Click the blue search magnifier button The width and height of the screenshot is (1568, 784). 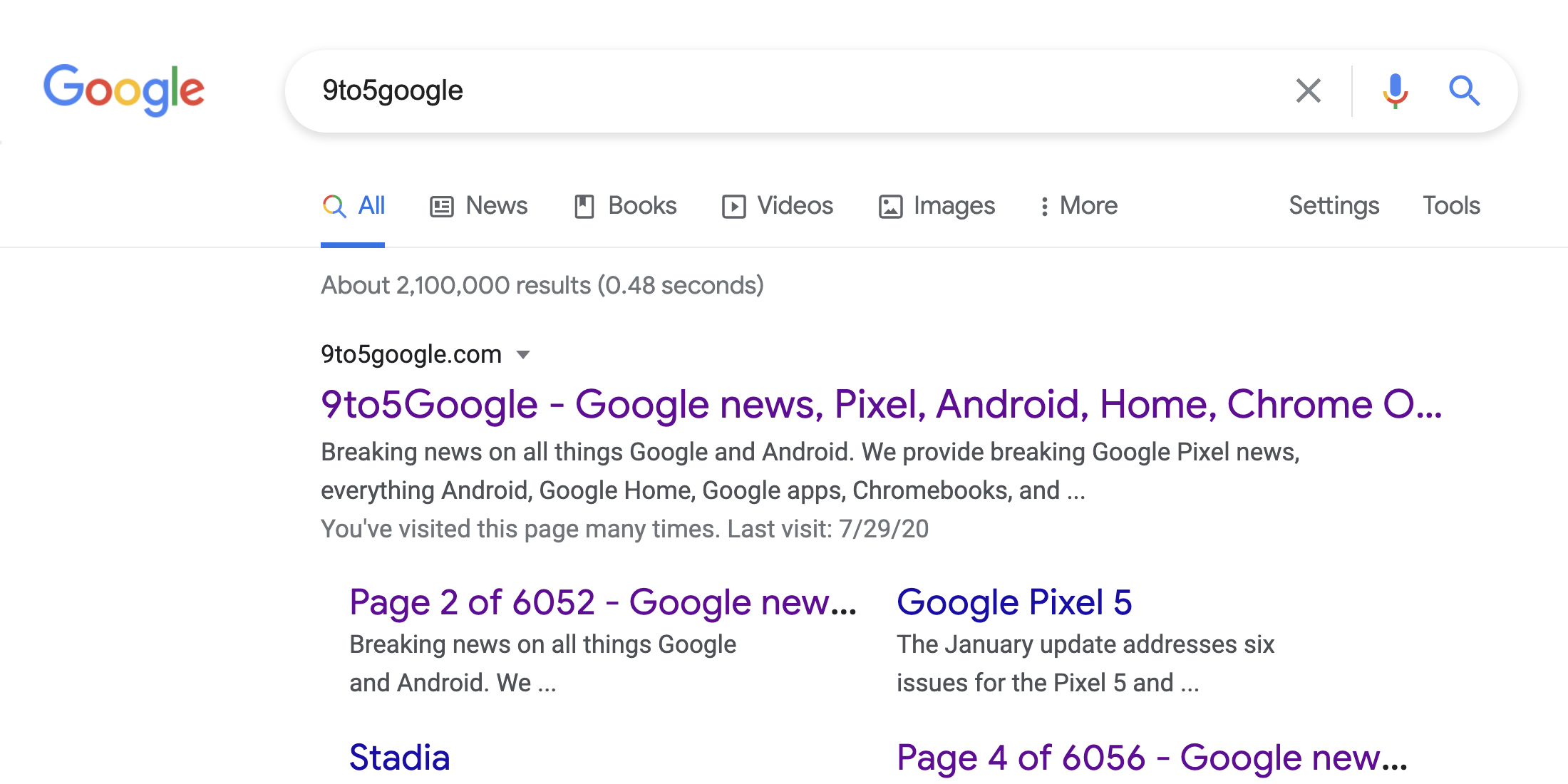[1464, 91]
